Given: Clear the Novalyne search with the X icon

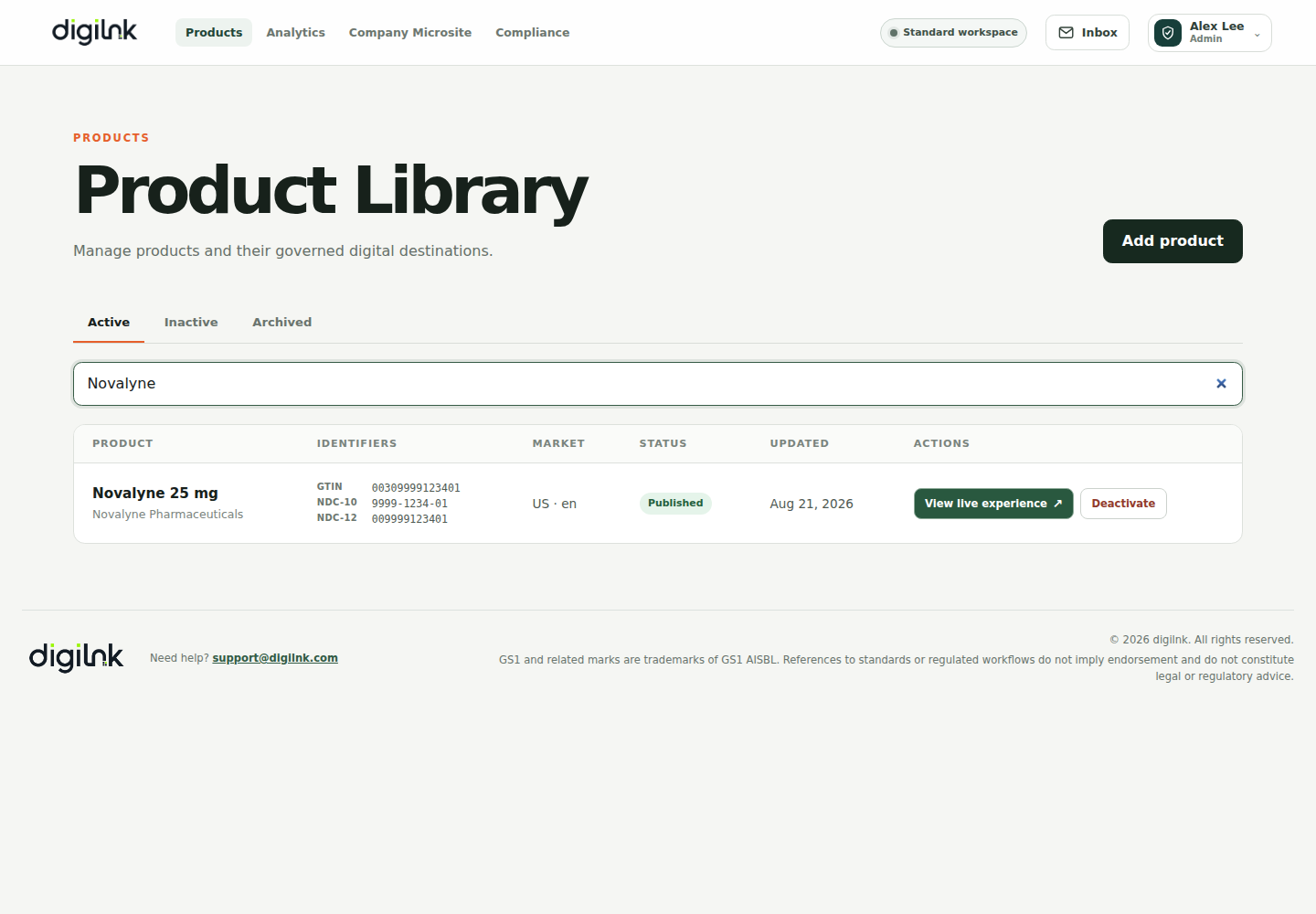Looking at the screenshot, I should click(x=1221, y=384).
